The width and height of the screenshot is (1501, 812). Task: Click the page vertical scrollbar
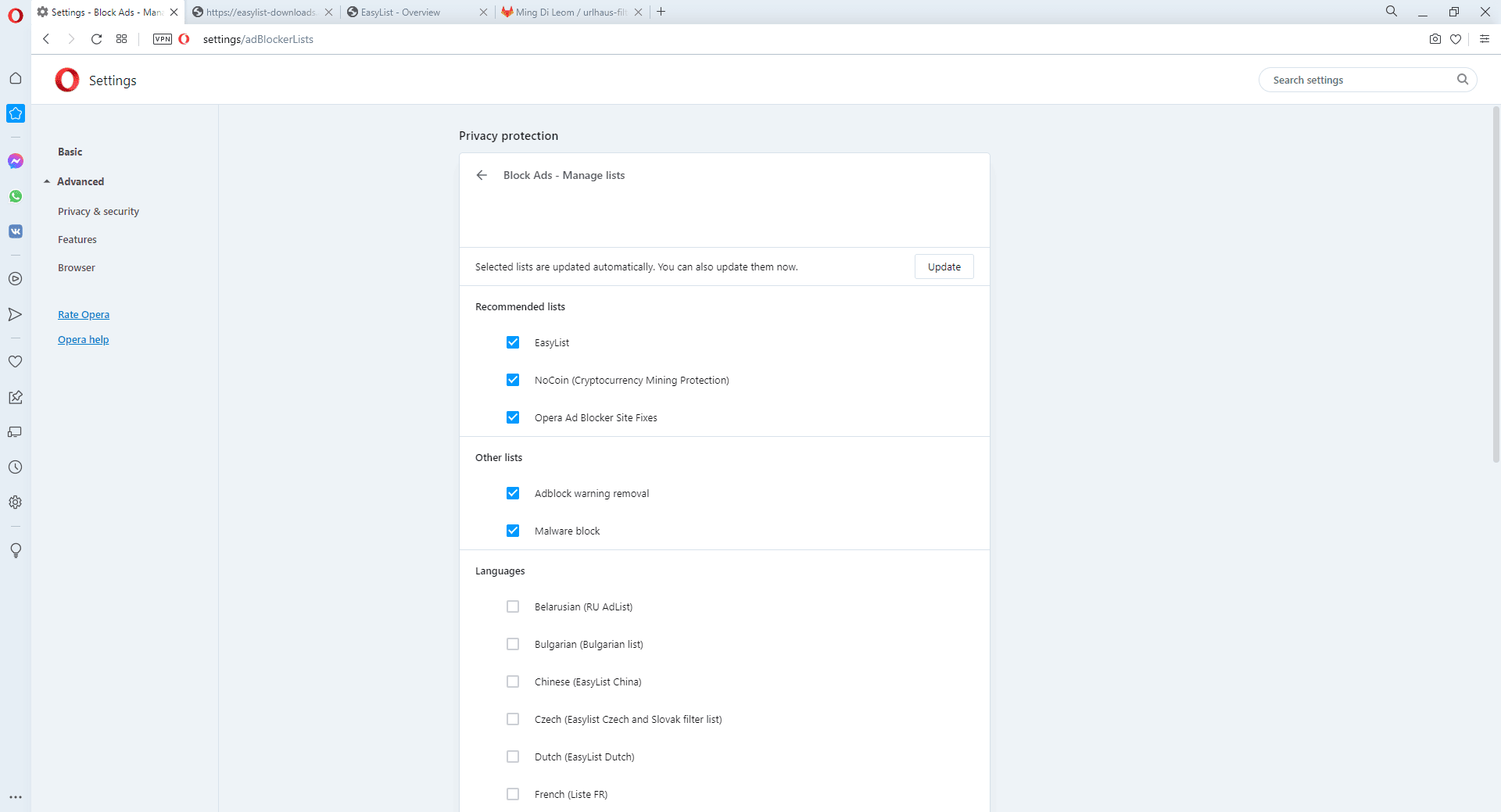[x=1496, y=285]
